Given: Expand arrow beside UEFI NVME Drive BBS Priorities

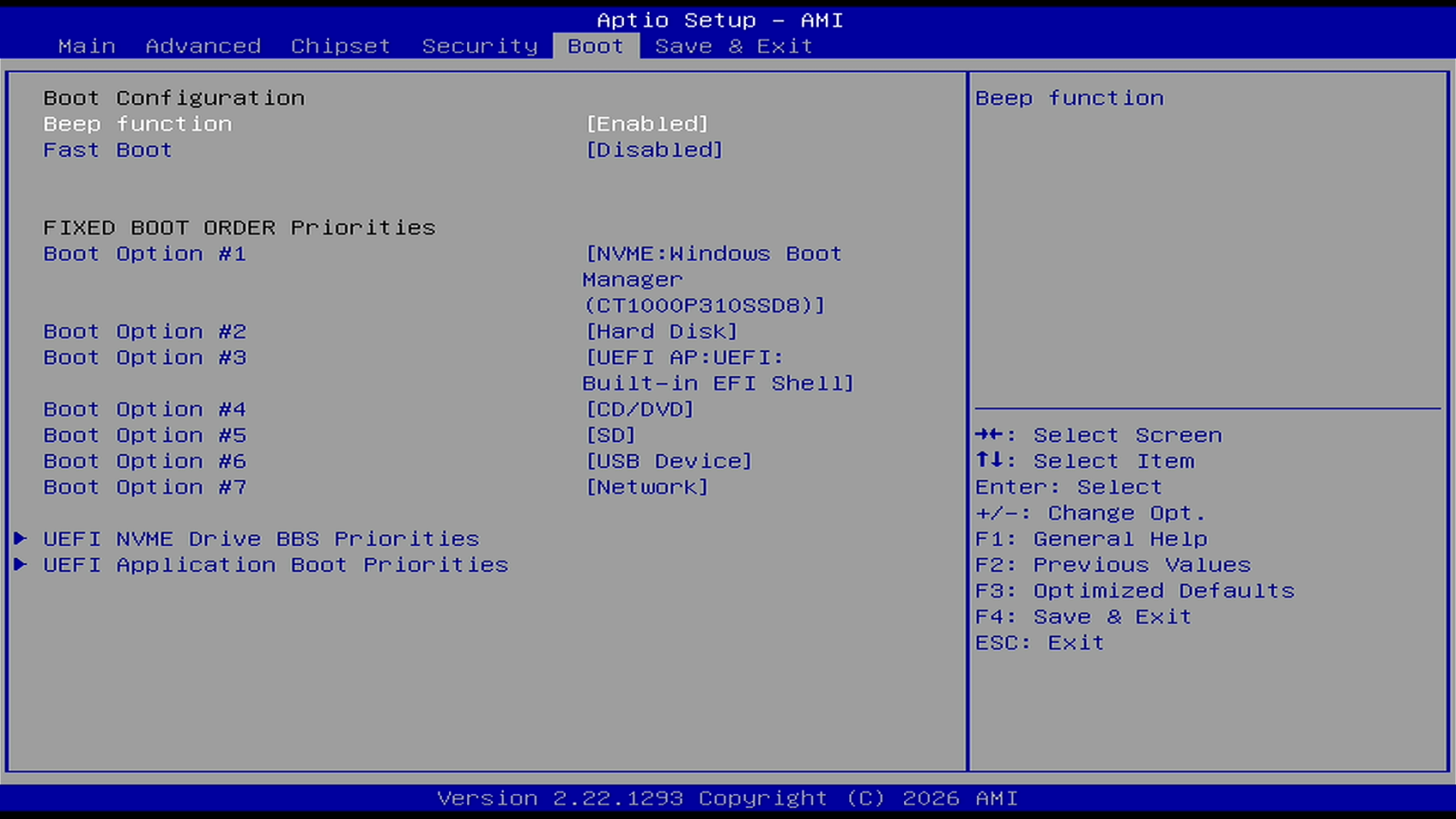Looking at the screenshot, I should coord(21,539).
